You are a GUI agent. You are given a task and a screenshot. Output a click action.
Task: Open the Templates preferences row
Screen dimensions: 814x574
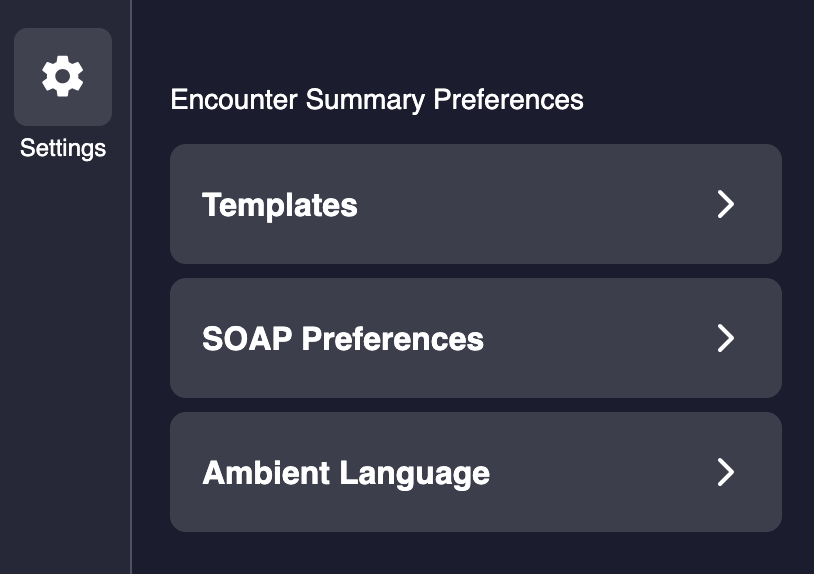[475, 204]
